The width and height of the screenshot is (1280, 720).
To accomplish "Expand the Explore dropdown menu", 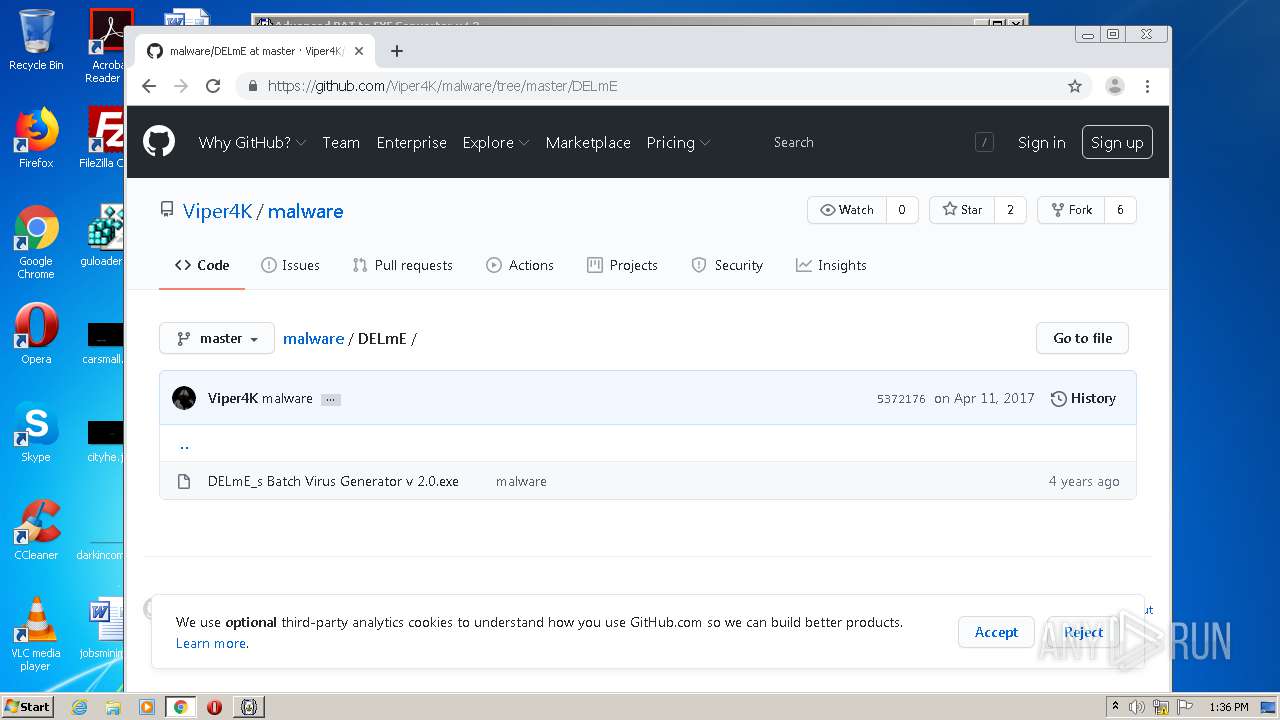I will pyautogui.click(x=496, y=143).
